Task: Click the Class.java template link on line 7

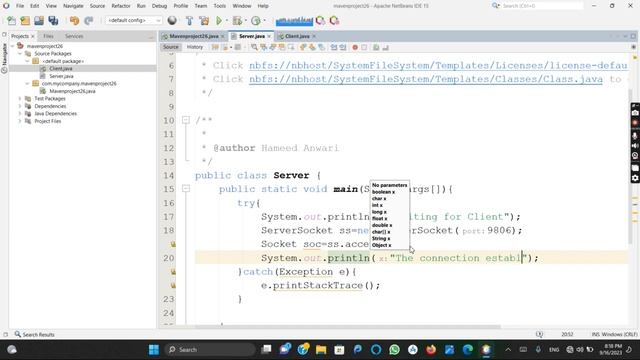Action: tap(426, 79)
